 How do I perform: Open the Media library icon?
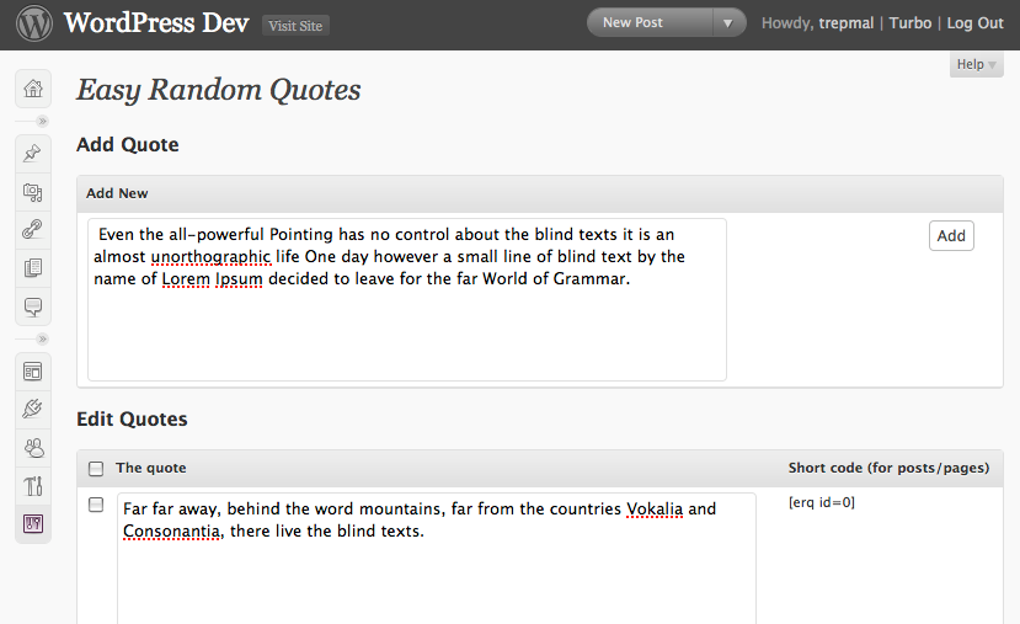(33, 192)
